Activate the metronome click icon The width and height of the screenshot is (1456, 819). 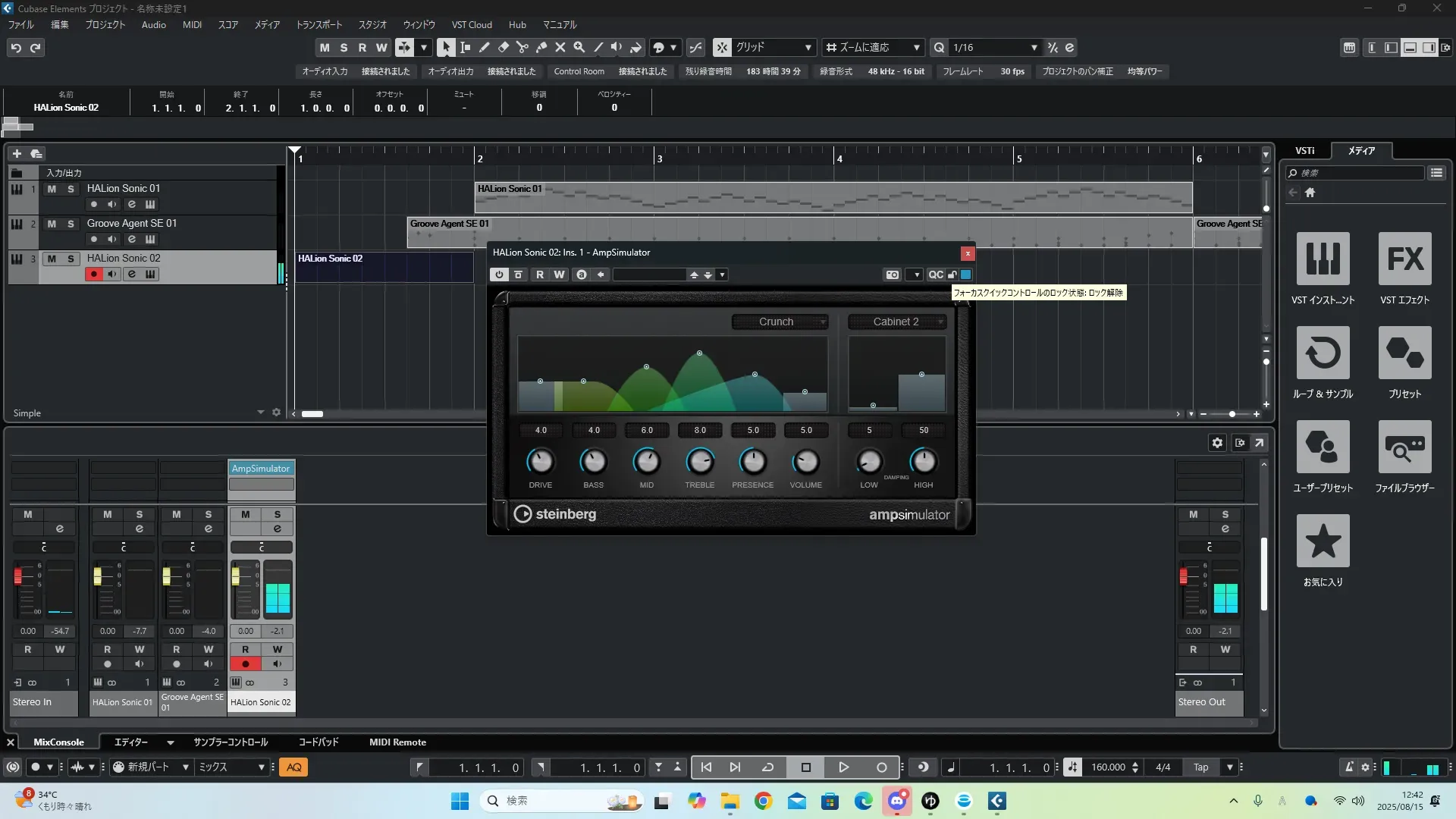[x=1349, y=767]
